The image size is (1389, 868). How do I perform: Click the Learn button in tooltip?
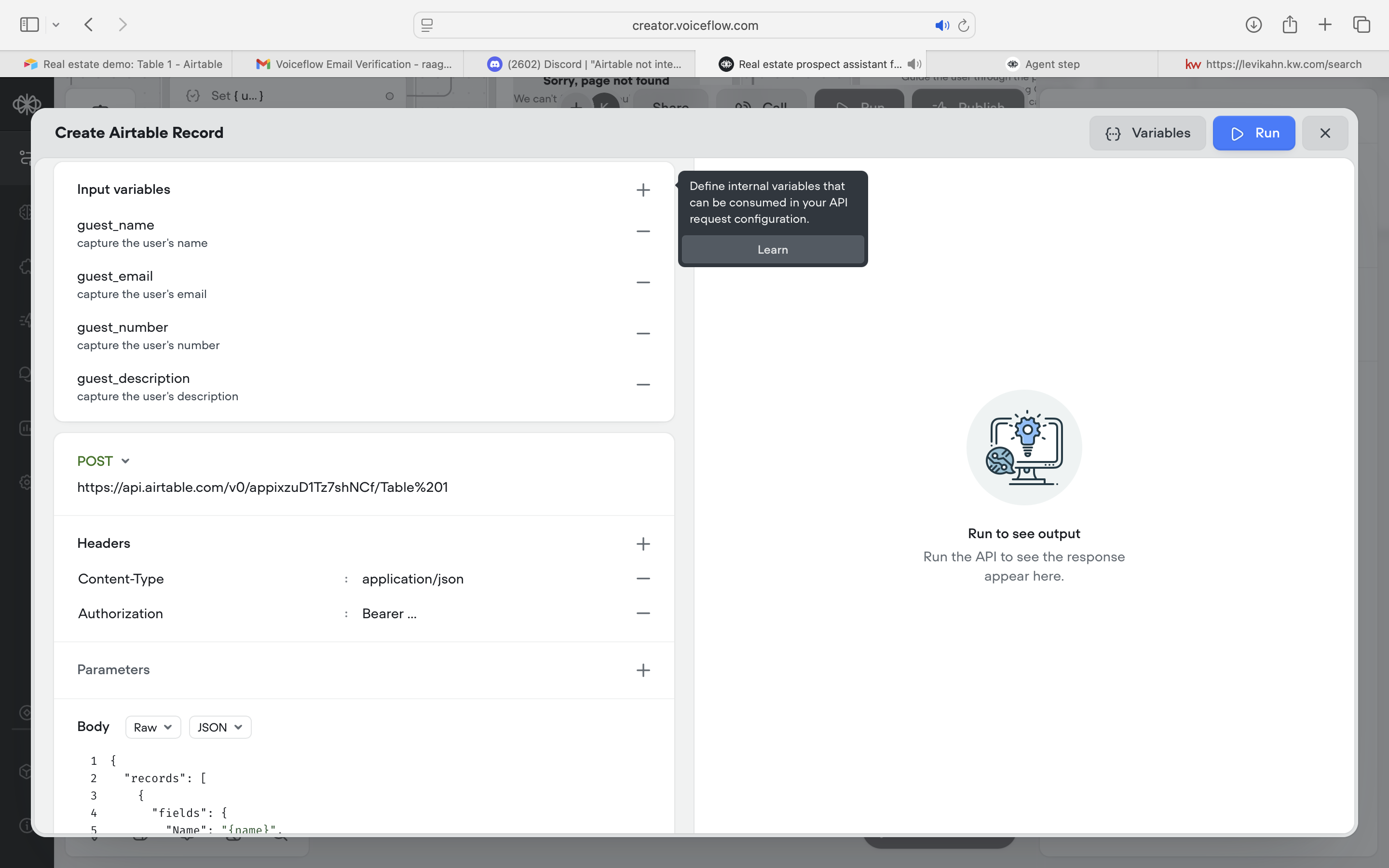click(773, 250)
